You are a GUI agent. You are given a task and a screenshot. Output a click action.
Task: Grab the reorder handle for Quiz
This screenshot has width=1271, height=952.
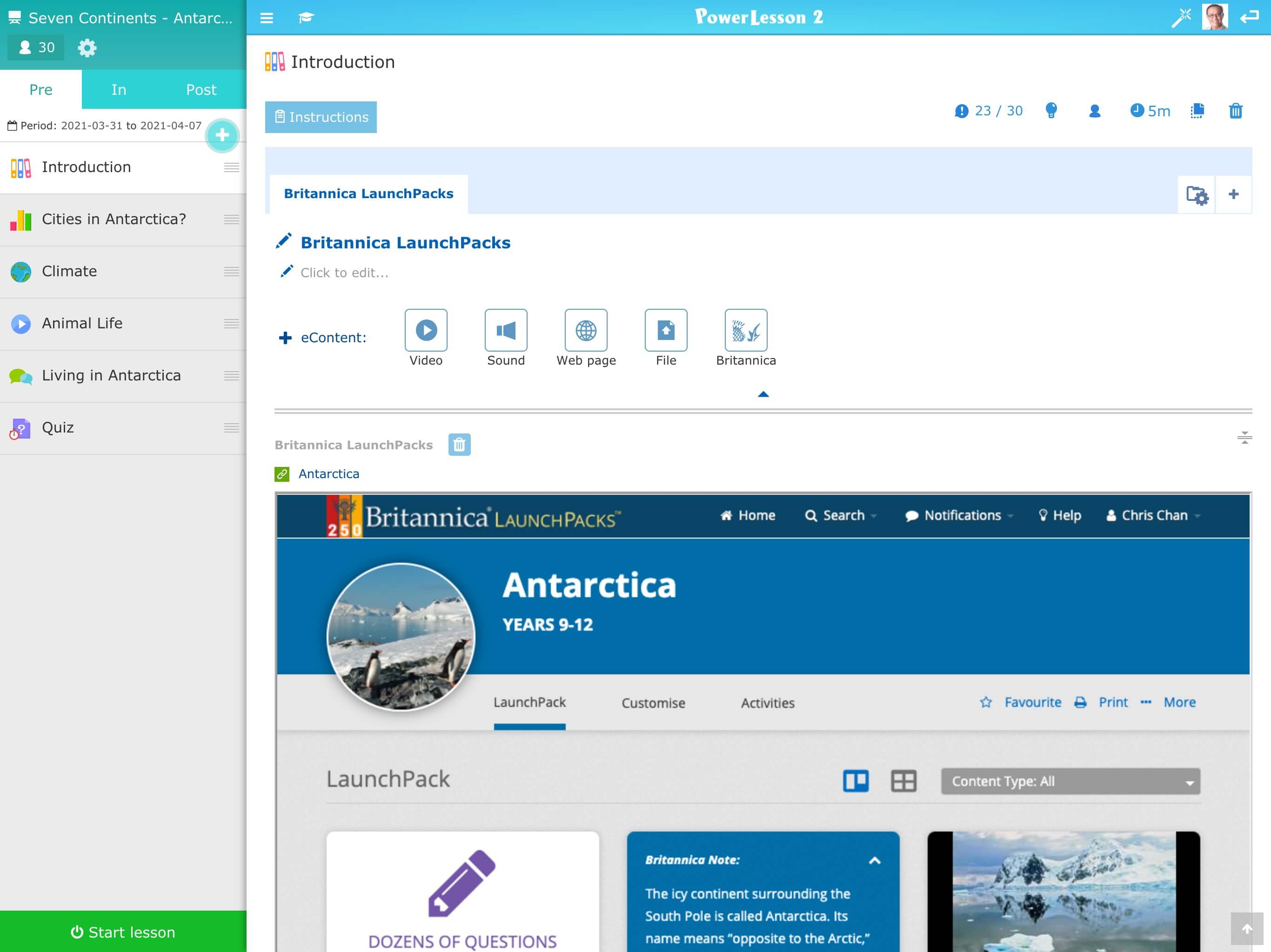tap(232, 428)
